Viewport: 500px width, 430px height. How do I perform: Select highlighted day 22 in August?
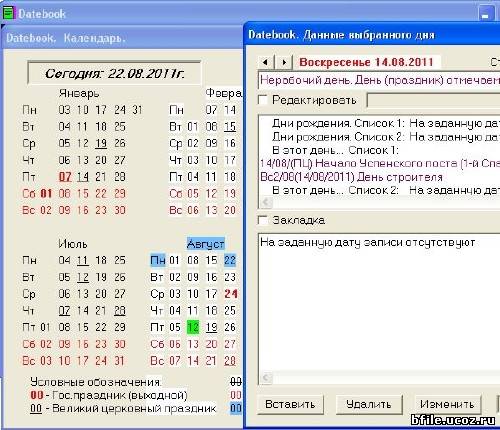(x=230, y=260)
